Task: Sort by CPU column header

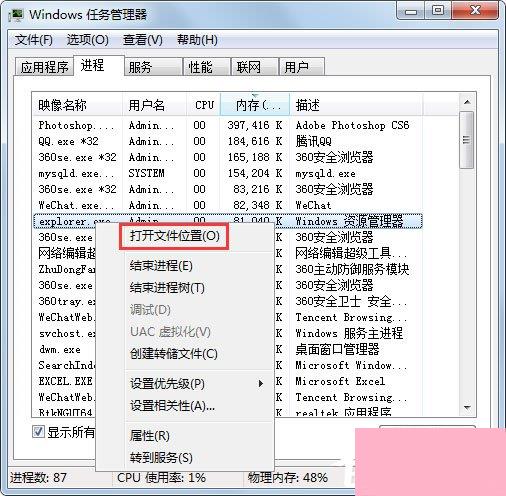Action: pyautogui.click(x=203, y=105)
